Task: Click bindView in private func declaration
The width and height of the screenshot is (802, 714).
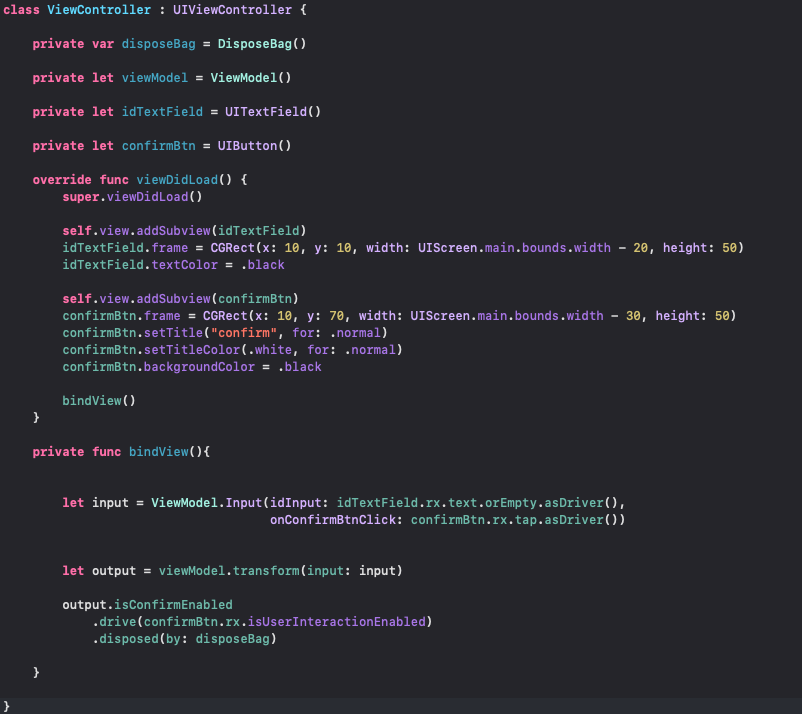Action: click(x=159, y=452)
